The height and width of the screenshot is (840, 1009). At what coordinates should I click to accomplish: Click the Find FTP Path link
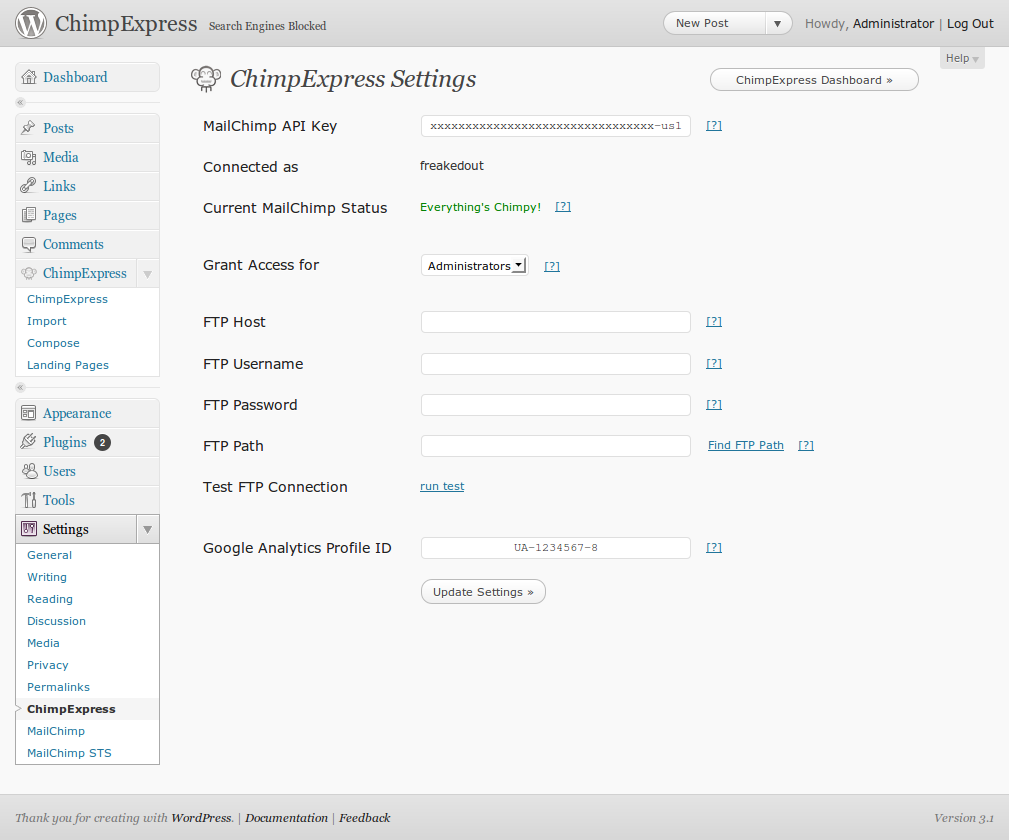[x=746, y=445]
